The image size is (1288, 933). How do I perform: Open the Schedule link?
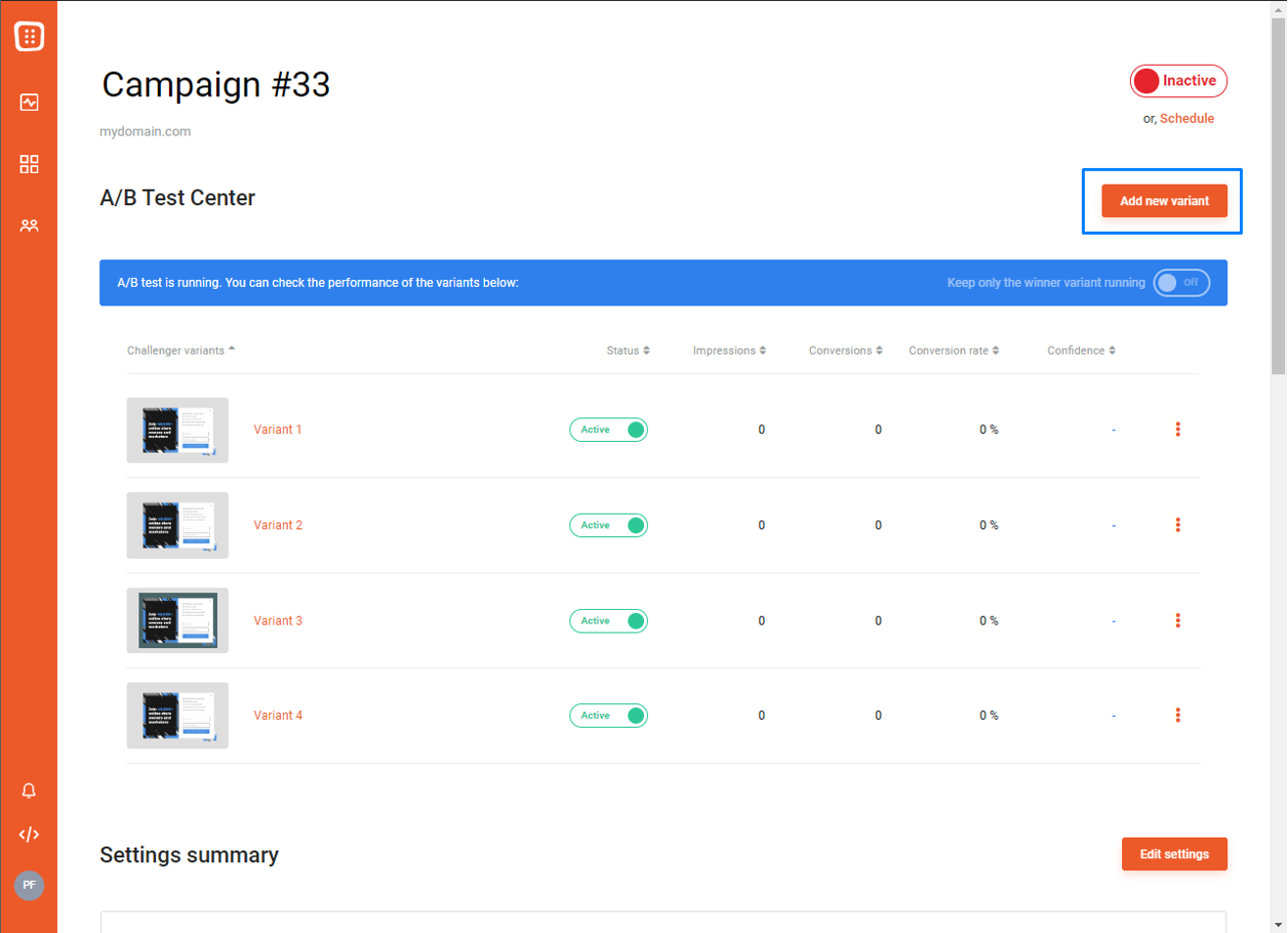(1187, 119)
